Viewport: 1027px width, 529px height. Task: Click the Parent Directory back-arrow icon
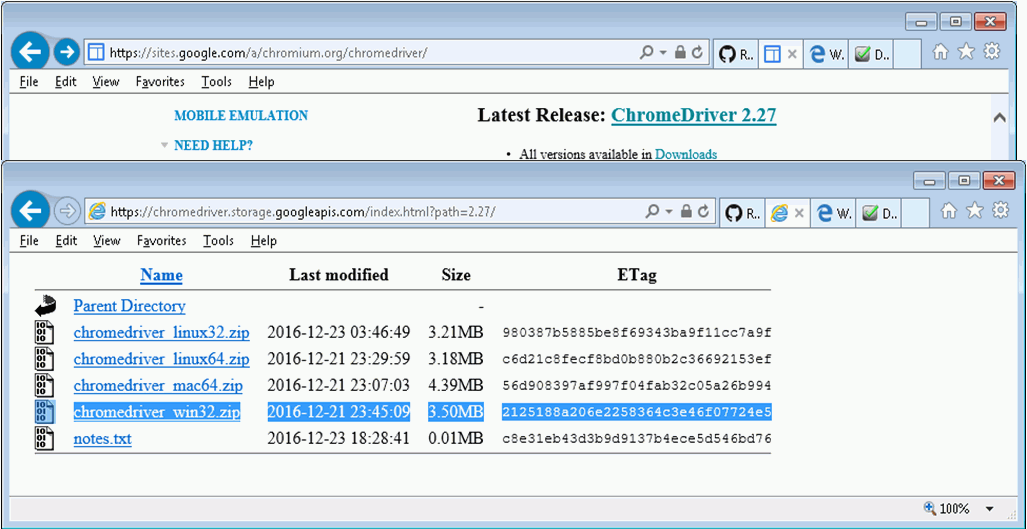(x=45, y=306)
